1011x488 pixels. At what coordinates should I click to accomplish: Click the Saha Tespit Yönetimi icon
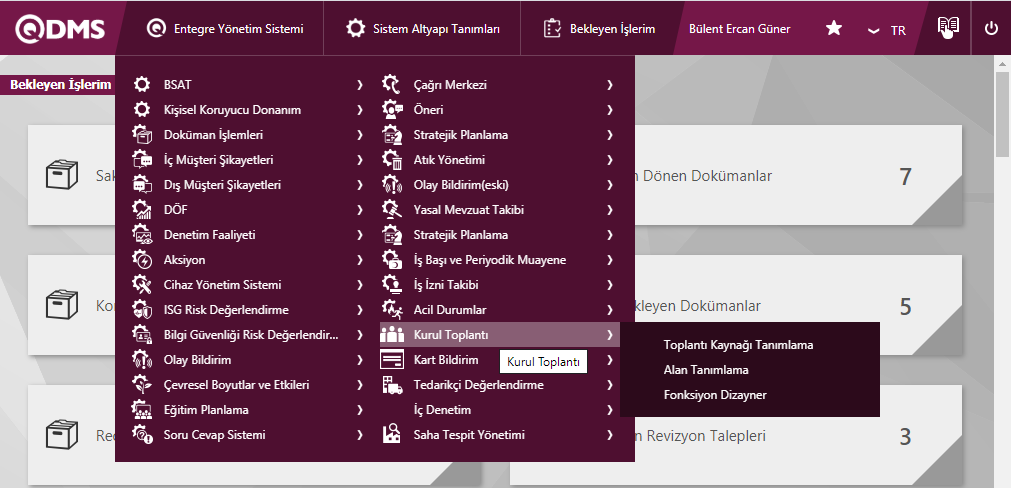tap(392, 435)
